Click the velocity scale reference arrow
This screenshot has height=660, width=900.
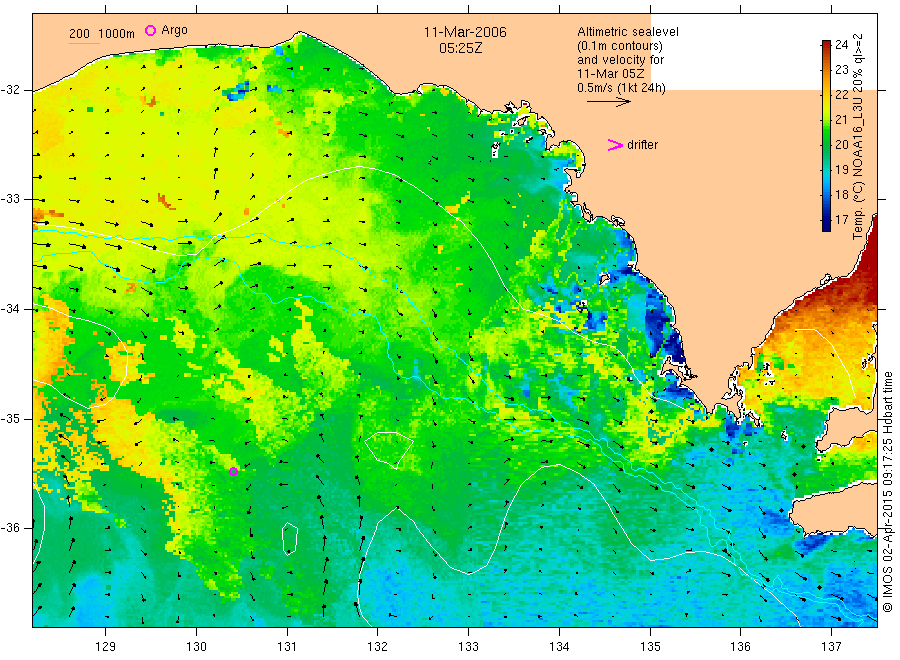coord(608,102)
